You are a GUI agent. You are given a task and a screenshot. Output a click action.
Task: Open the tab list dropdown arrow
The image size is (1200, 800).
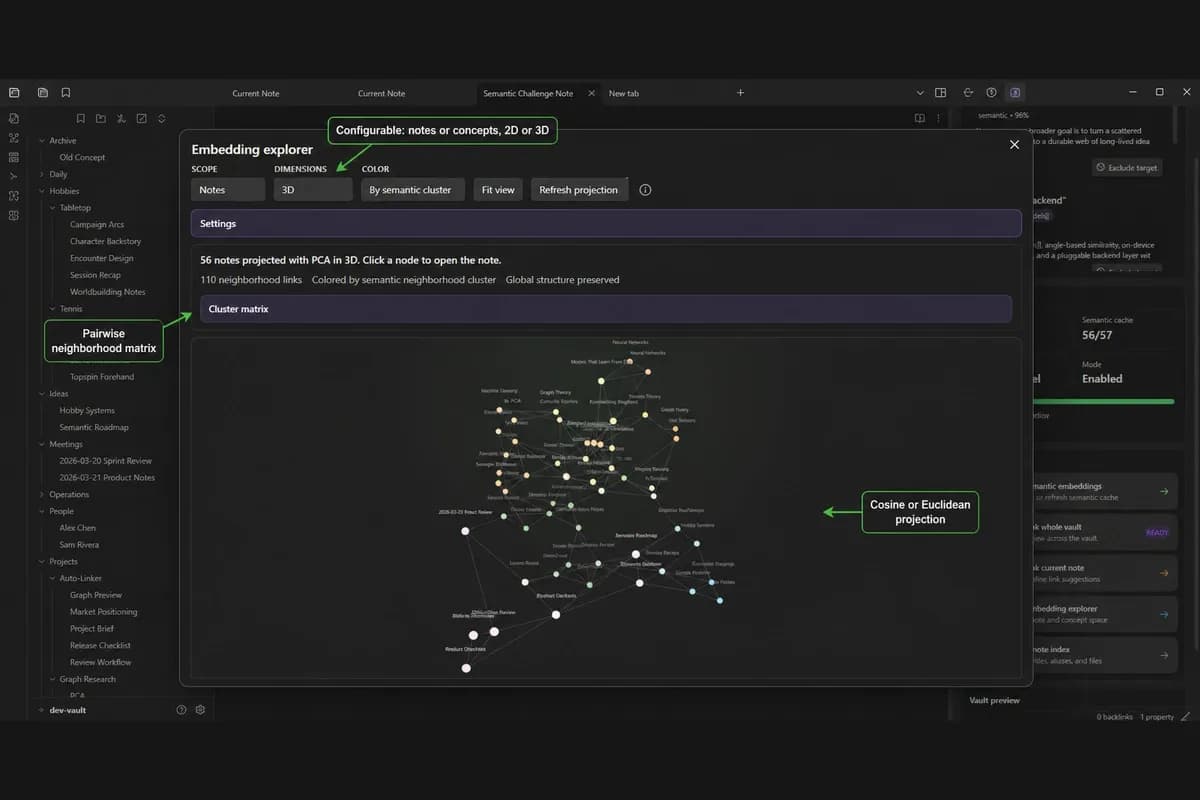(920, 93)
